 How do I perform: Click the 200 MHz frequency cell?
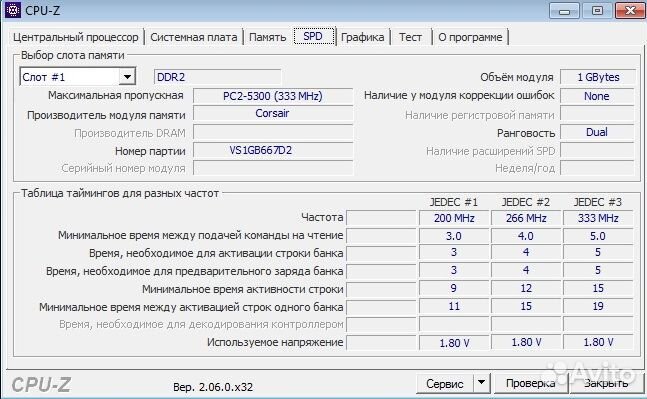click(454, 218)
